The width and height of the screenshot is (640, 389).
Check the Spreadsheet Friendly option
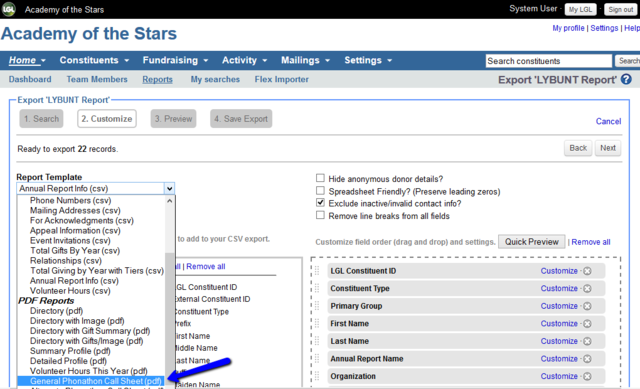[x=320, y=191]
